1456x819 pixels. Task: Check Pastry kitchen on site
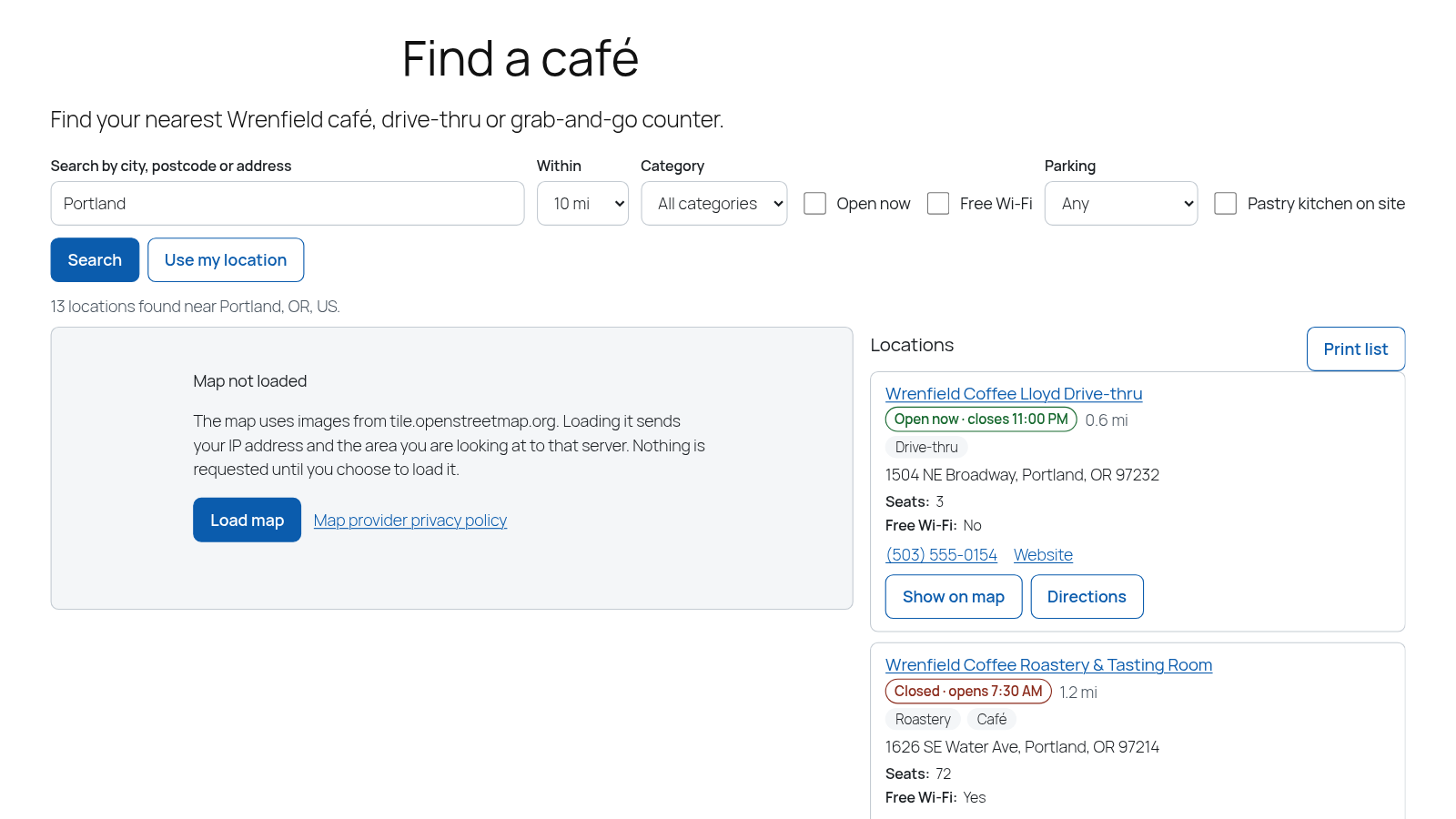1226,203
